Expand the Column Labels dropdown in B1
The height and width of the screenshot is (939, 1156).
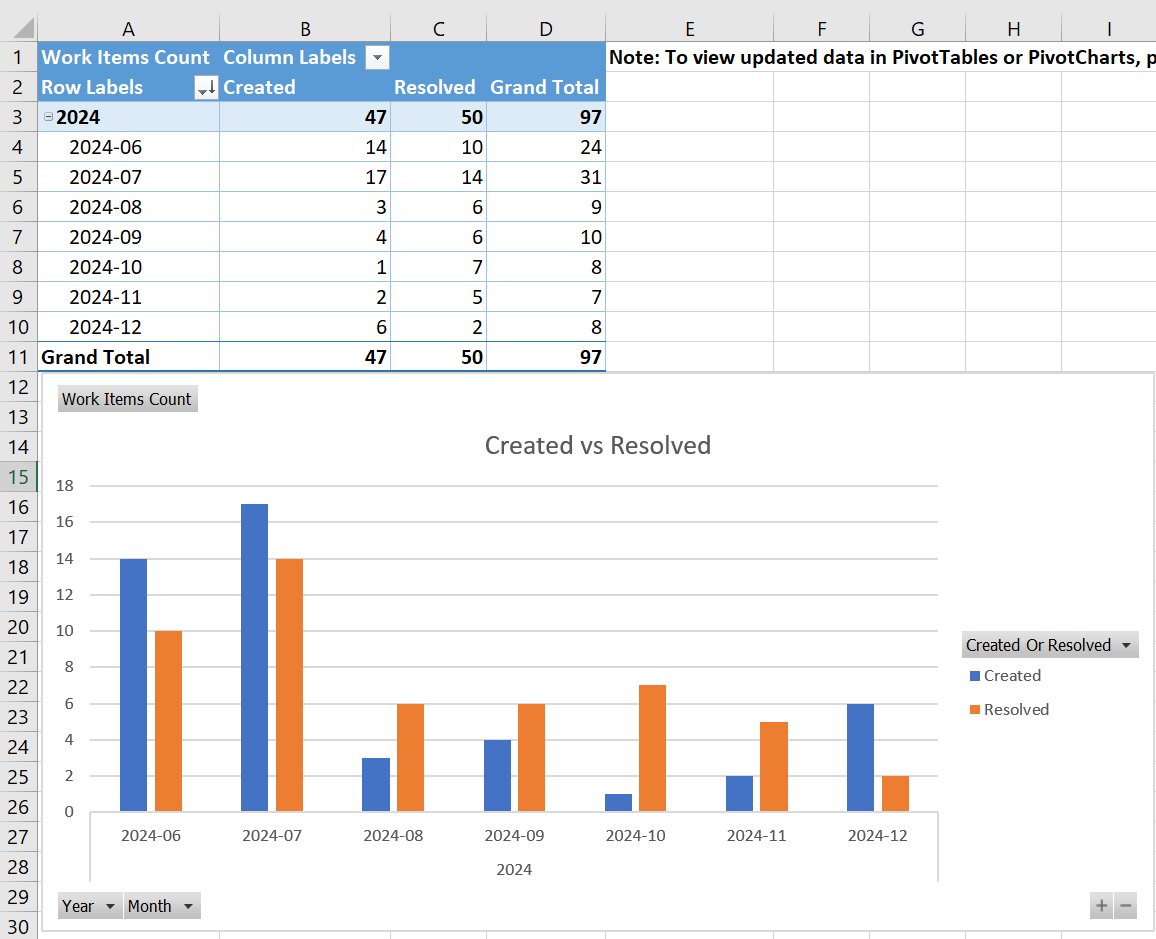(x=377, y=57)
